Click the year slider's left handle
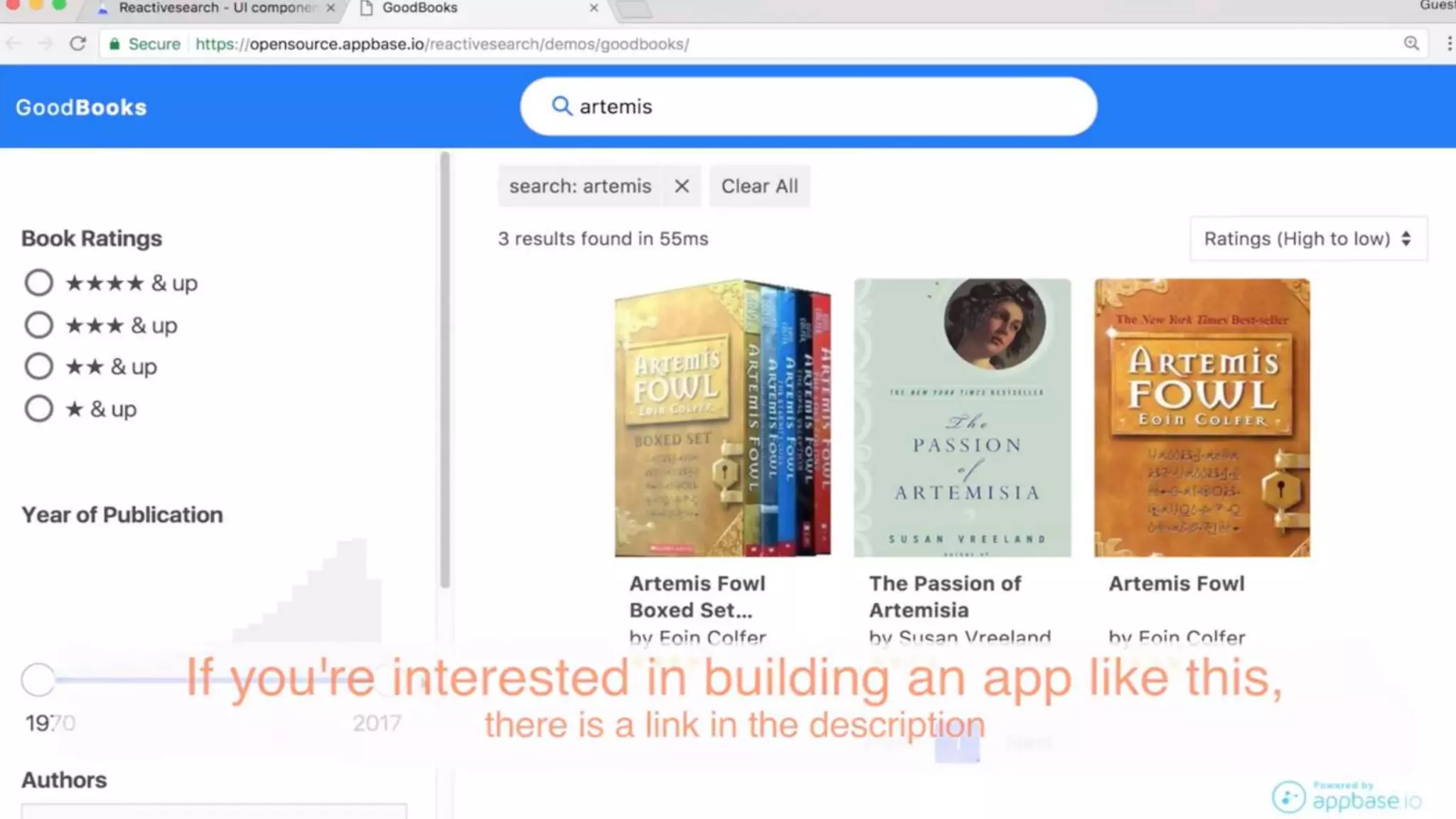This screenshot has height=819, width=1456. [x=38, y=680]
